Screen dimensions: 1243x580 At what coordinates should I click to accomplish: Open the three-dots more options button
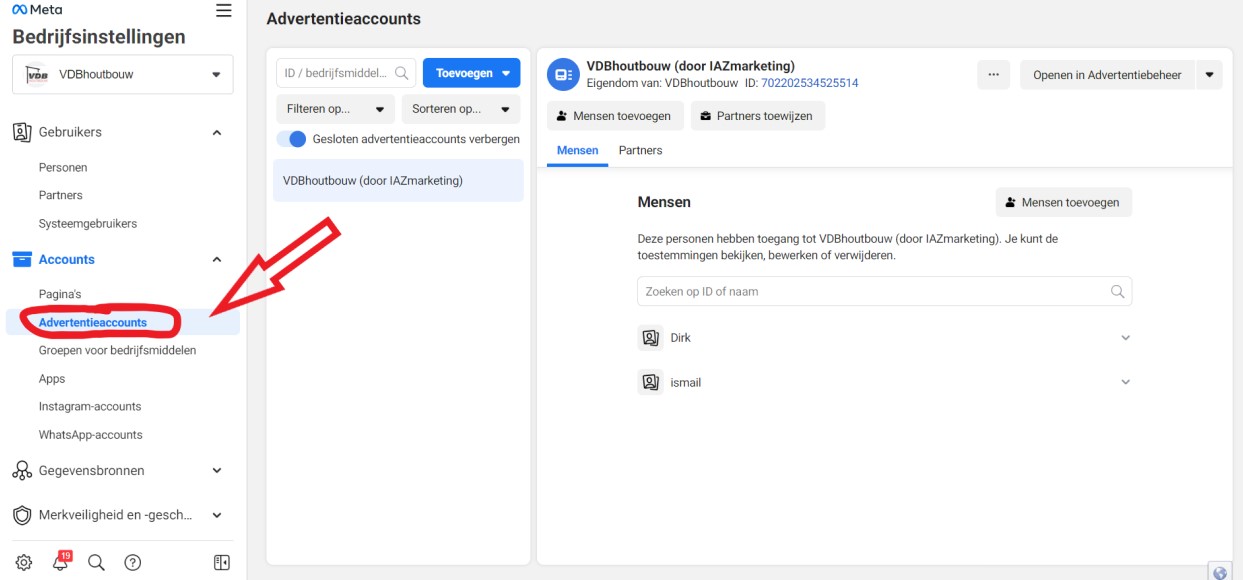pos(993,75)
